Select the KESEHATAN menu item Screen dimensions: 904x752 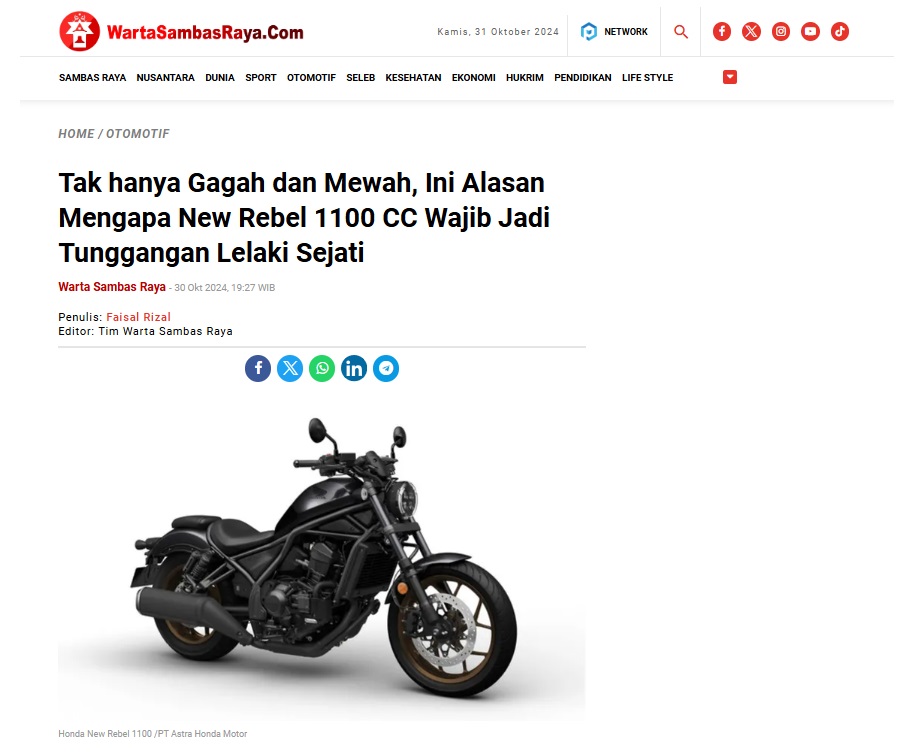pyautogui.click(x=413, y=77)
